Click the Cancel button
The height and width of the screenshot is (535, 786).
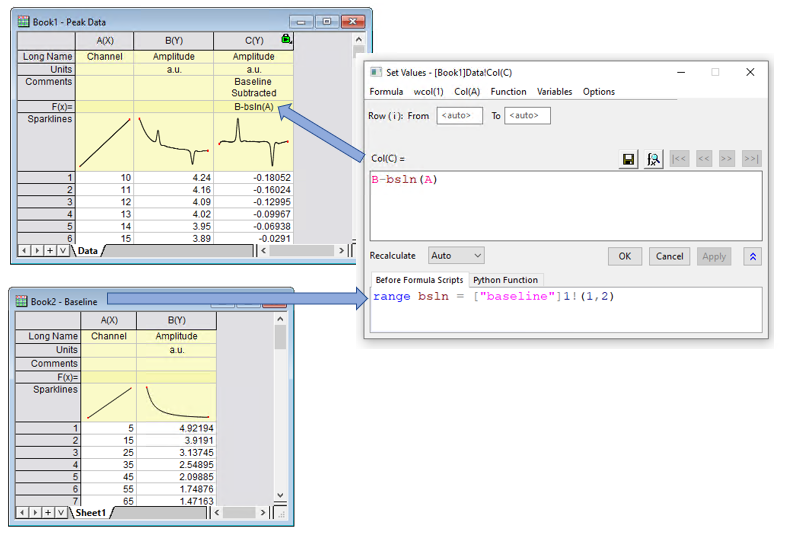pyautogui.click(x=669, y=256)
